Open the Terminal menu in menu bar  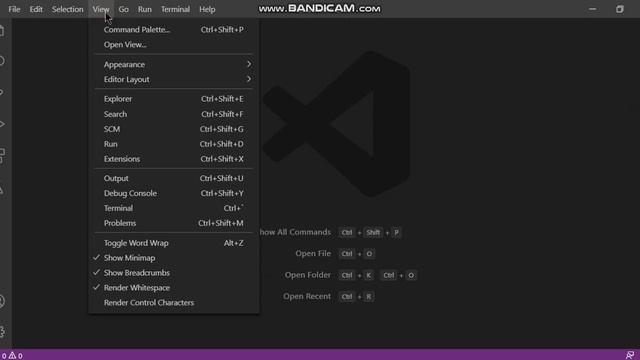tap(175, 9)
